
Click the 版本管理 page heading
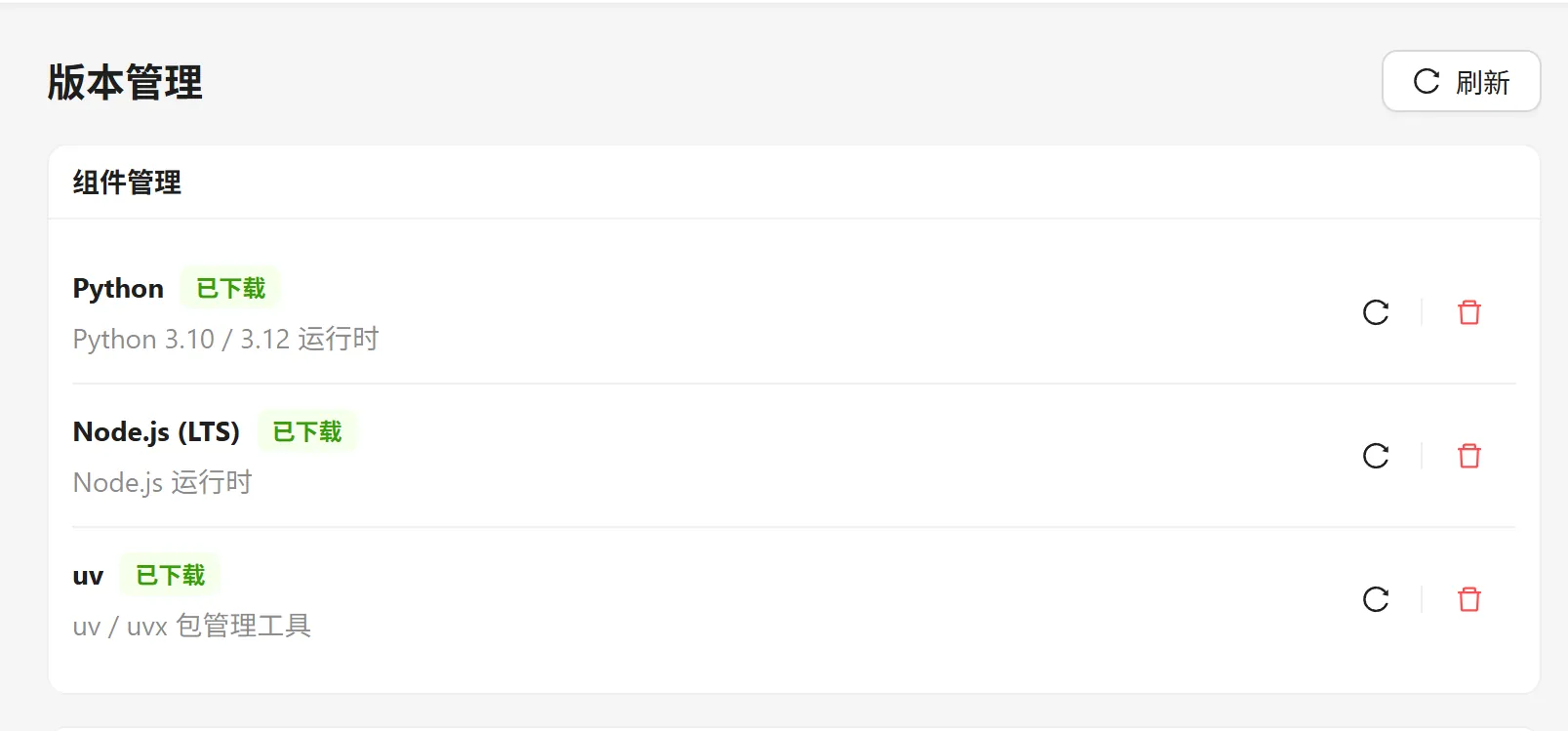(125, 82)
